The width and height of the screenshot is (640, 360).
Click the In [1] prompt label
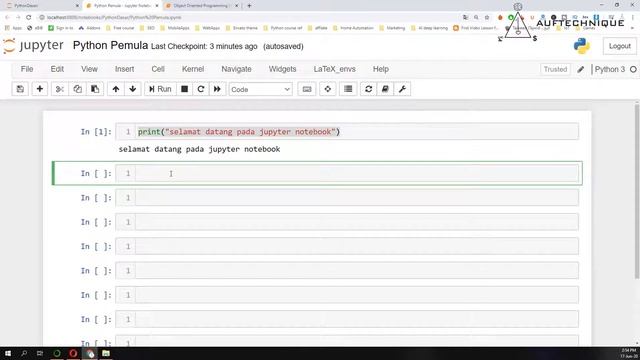96,132
